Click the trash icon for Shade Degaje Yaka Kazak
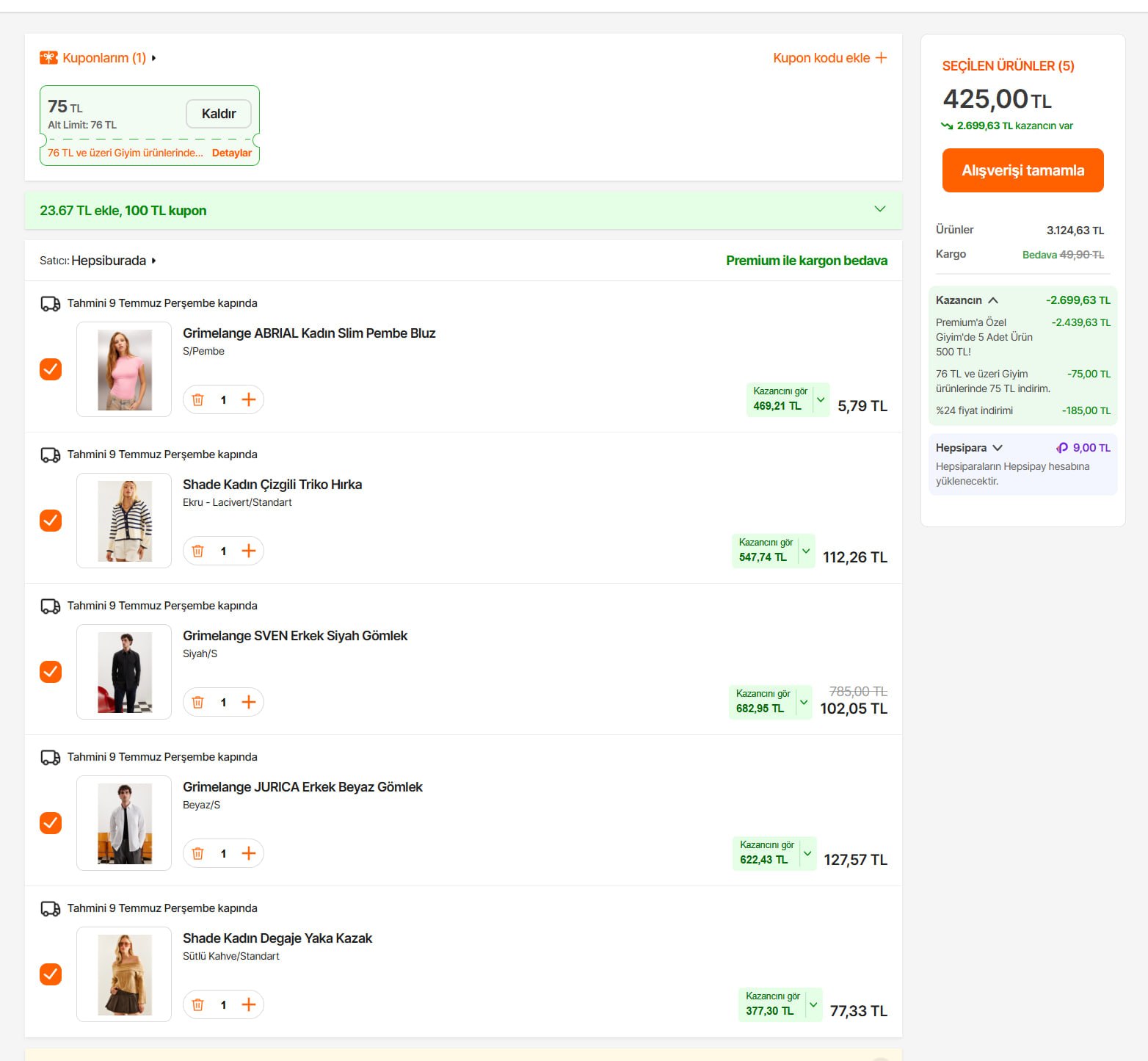This screenshot has width=1148, height=1061. pos(197,1004)
